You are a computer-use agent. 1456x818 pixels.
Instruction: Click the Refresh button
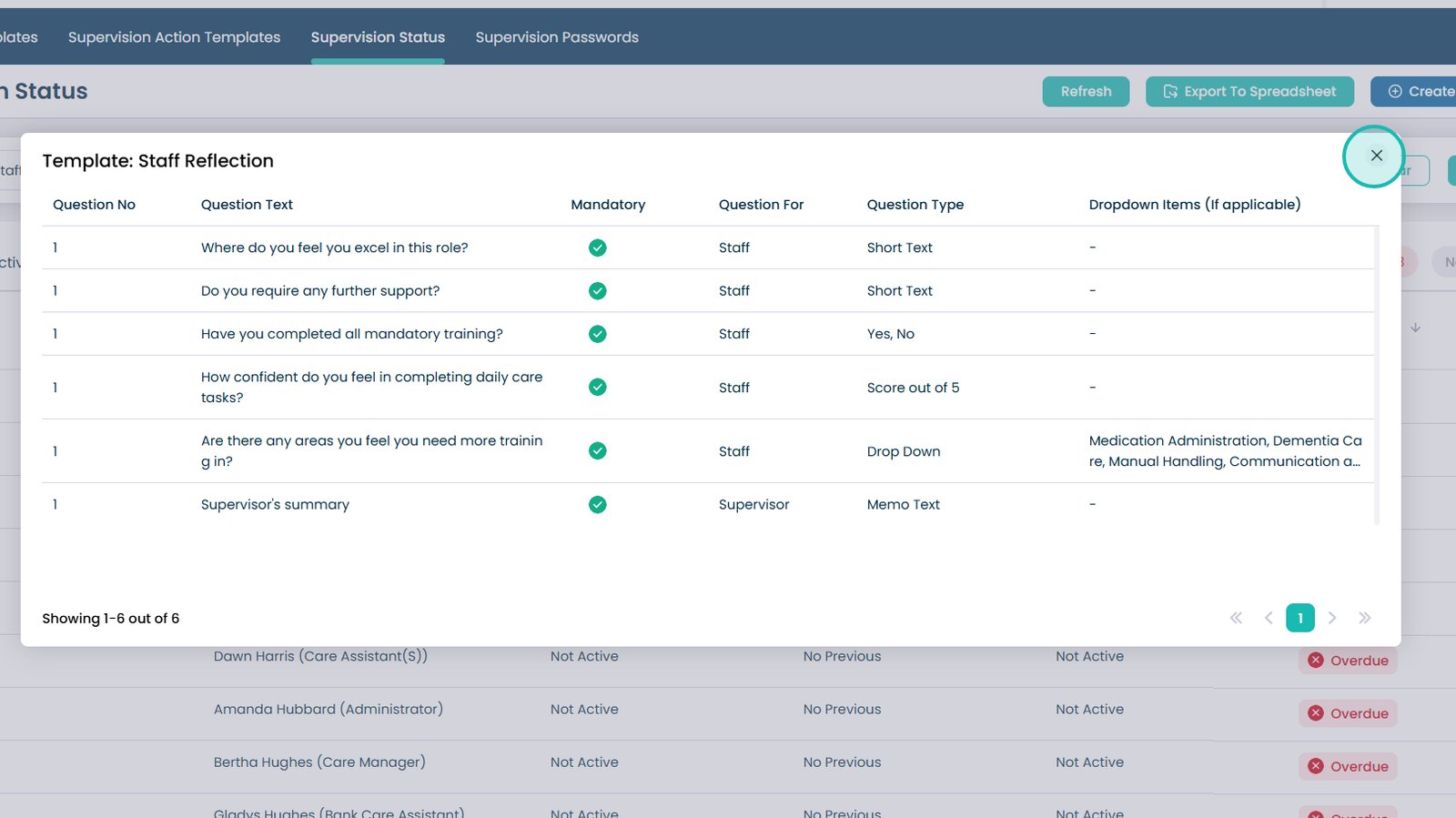[1086, 92]
